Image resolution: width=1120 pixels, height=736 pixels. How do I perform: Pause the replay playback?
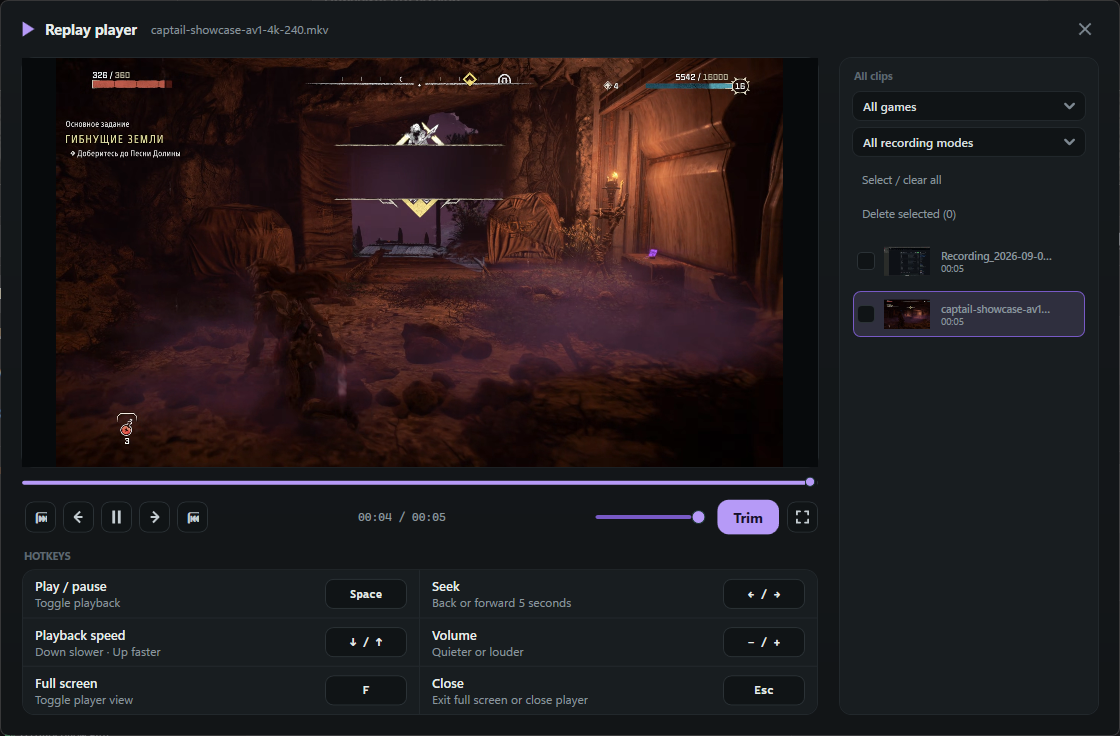point(116,517)
